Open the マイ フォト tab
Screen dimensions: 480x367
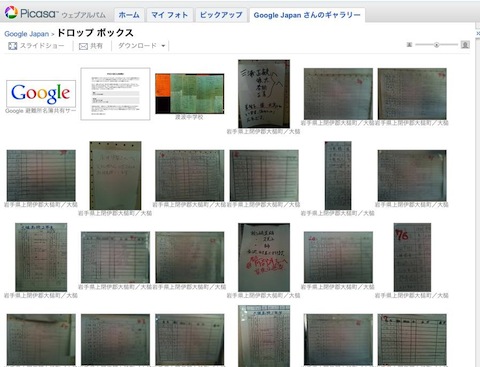point(170,15)
